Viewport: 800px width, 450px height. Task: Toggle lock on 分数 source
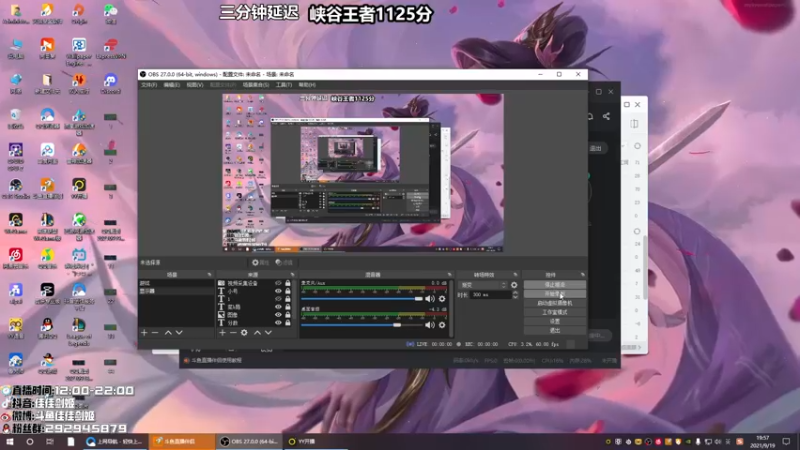pos(288,322)
